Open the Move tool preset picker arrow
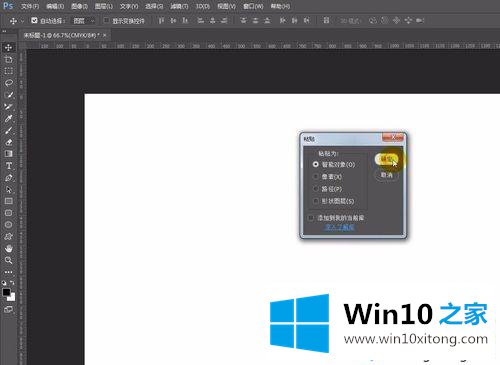500x365 pixels. click(22, 21)
